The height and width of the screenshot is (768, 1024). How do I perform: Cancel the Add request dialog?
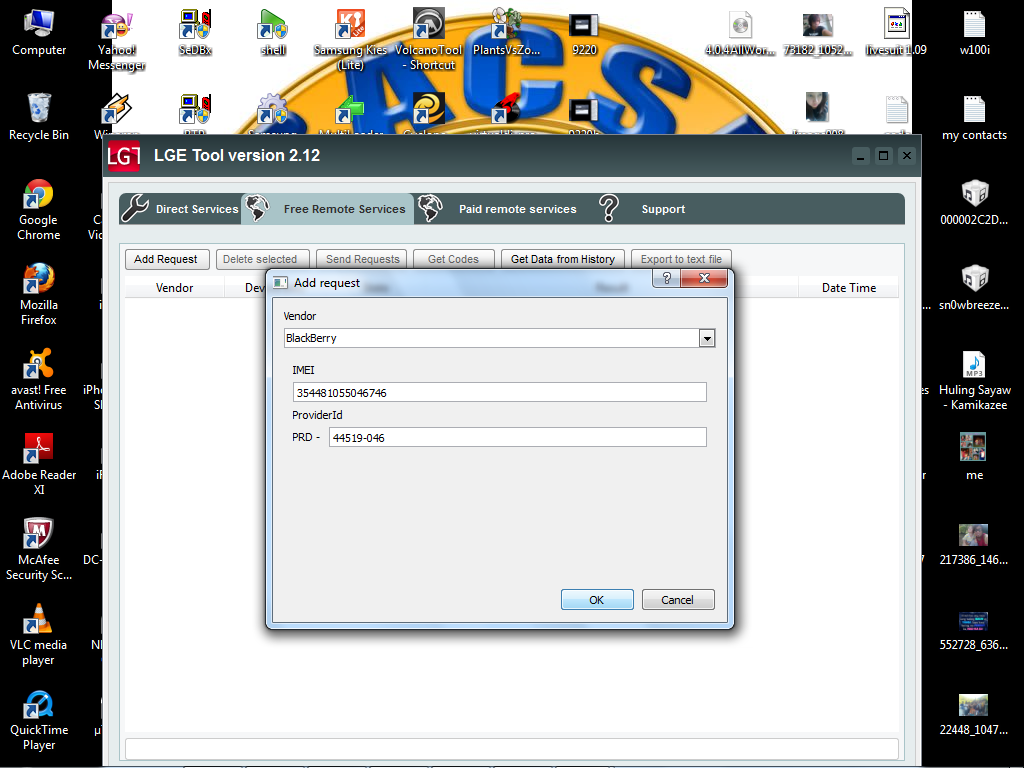tap(678, 600)
